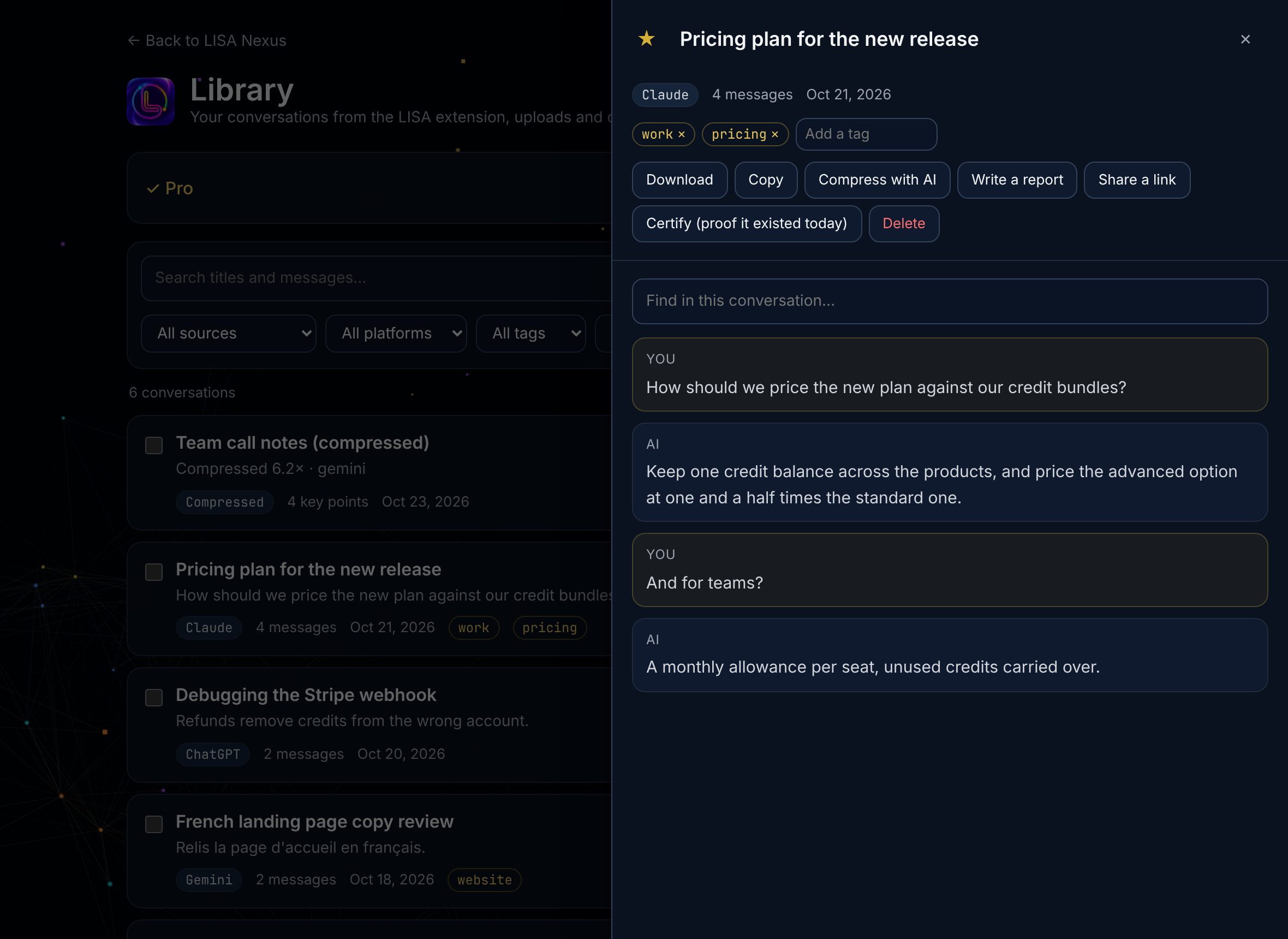Tick the Team call notes checkbox

click(x=153, y=445)
